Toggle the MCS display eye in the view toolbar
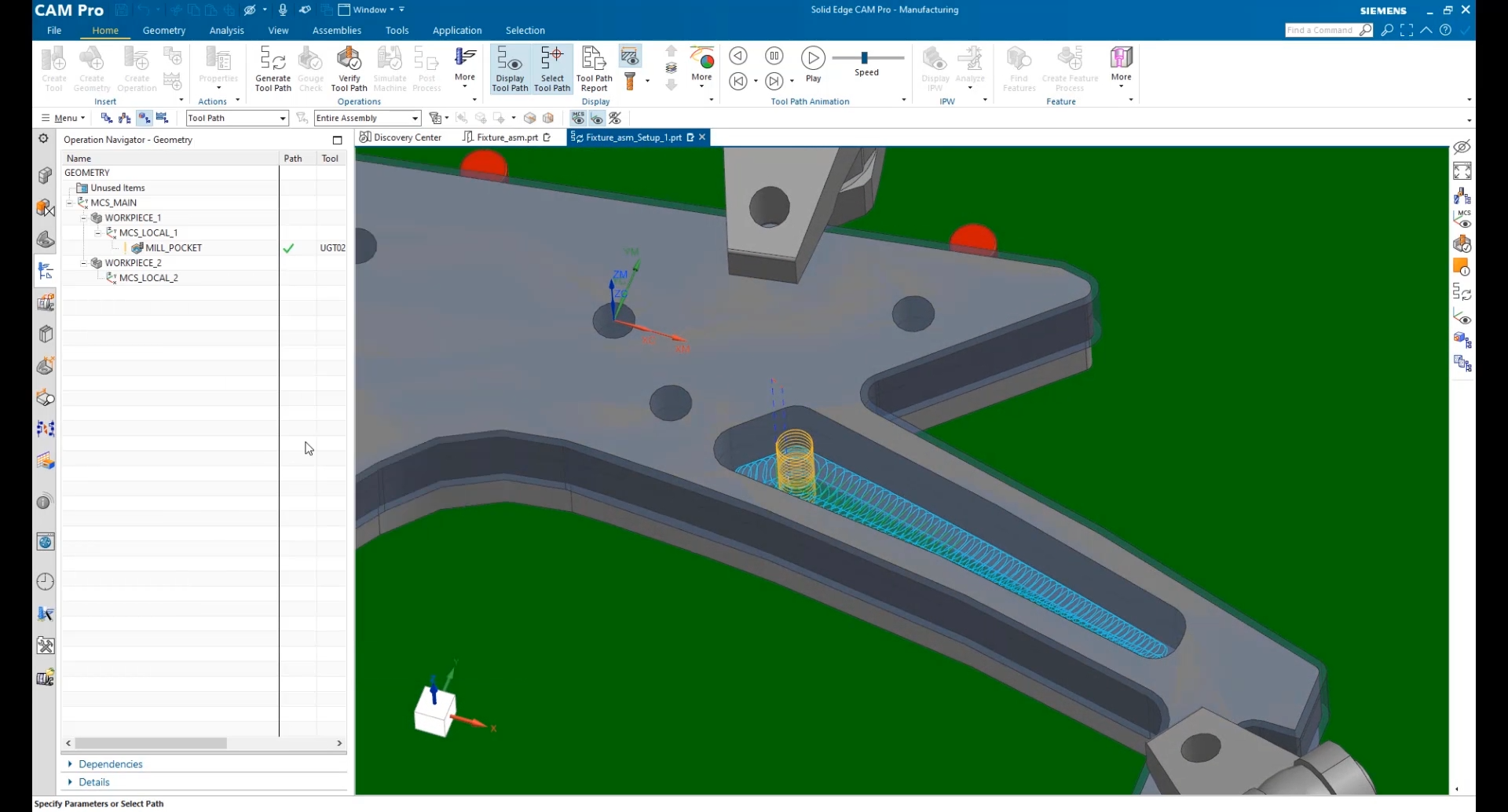1508x812 pixels. 578,118
